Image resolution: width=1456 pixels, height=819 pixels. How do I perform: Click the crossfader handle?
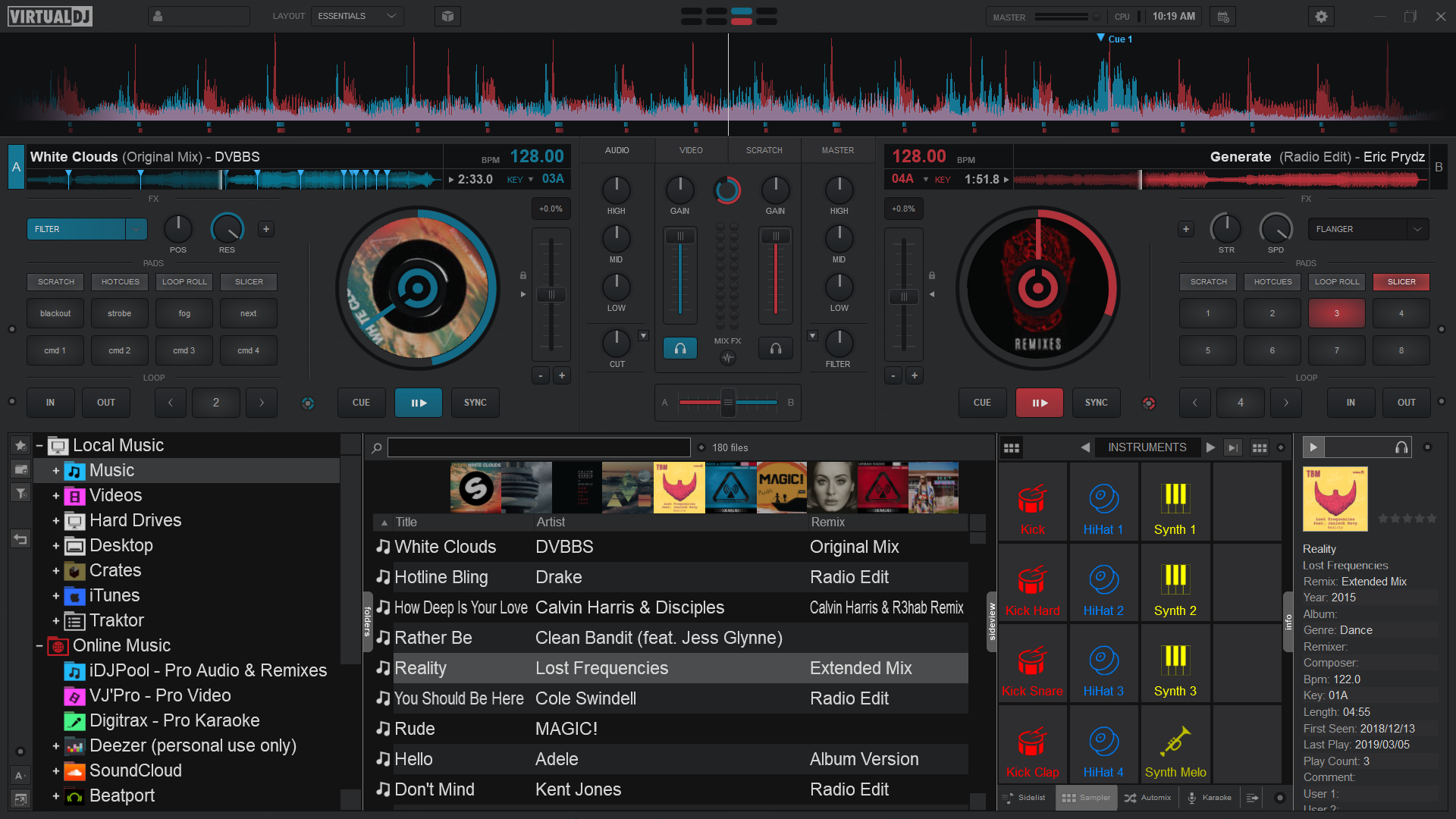(x=728, y=403)
